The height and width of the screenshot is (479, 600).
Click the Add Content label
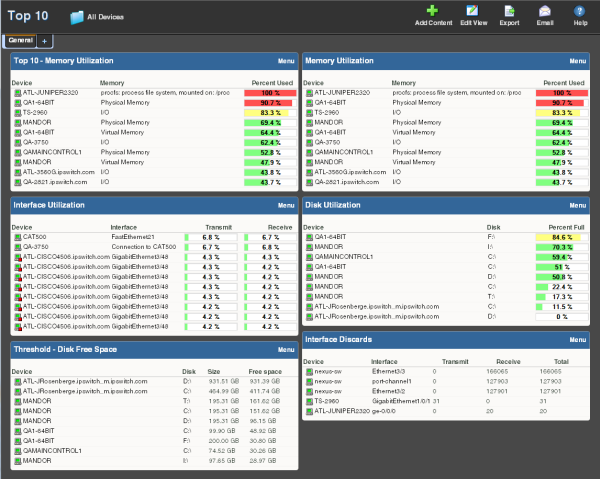[434, 23]
